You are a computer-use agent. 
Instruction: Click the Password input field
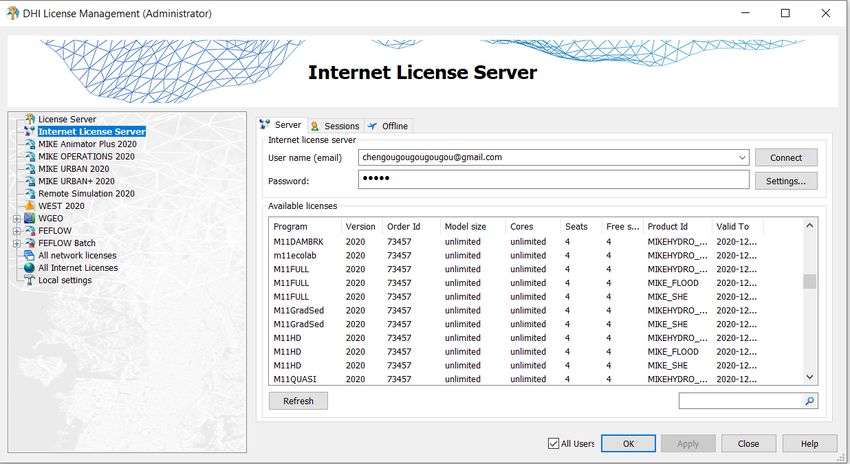(x=553, y=179)
